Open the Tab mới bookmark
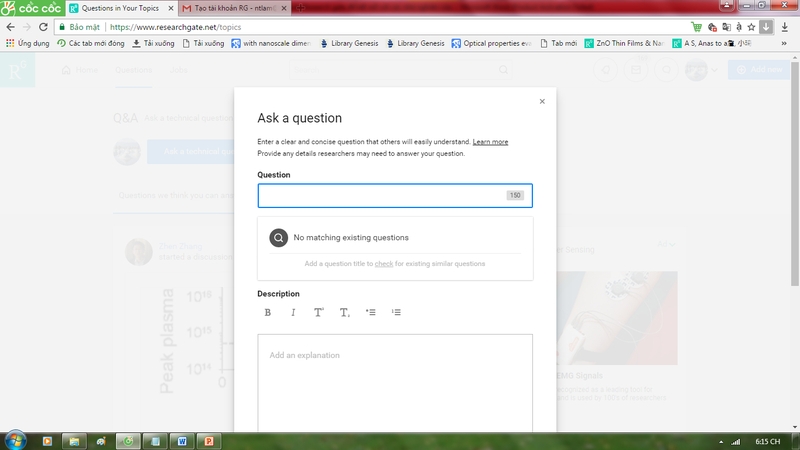 pos(559,43)
